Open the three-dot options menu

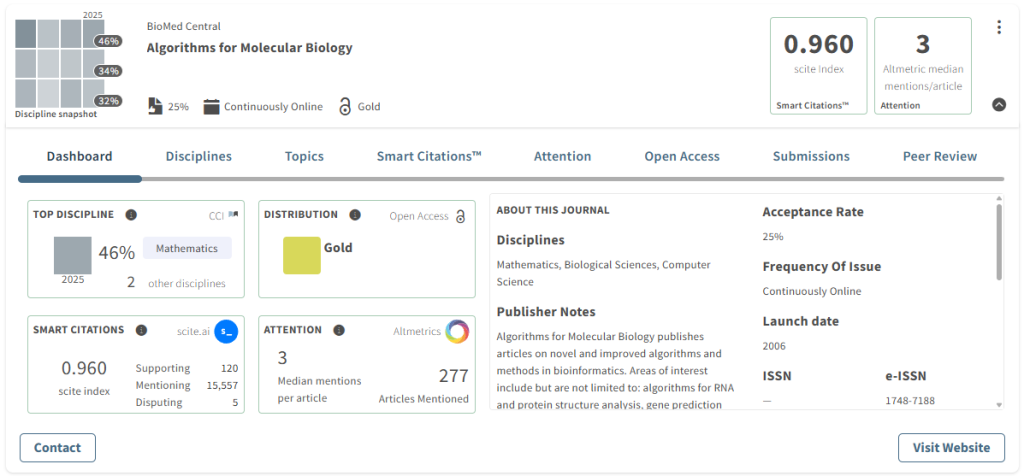pyautogui.click(x=999, y=27)
